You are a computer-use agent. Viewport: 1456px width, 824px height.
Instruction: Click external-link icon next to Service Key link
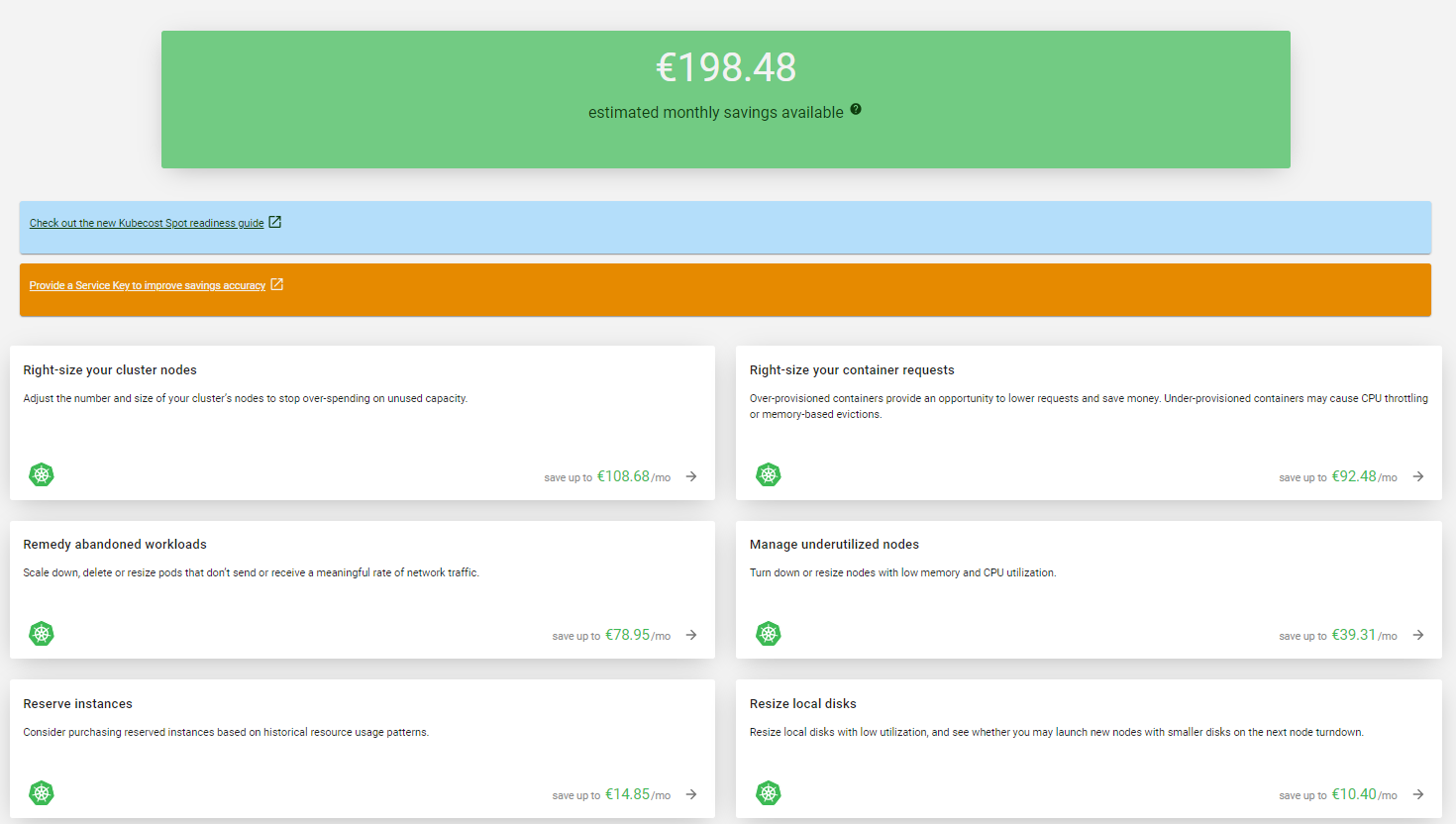click(277, 284)
